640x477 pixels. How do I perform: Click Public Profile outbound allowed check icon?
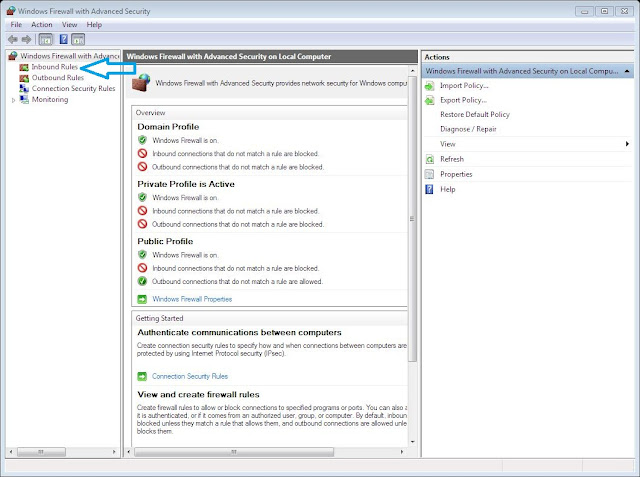click(142, 281)
